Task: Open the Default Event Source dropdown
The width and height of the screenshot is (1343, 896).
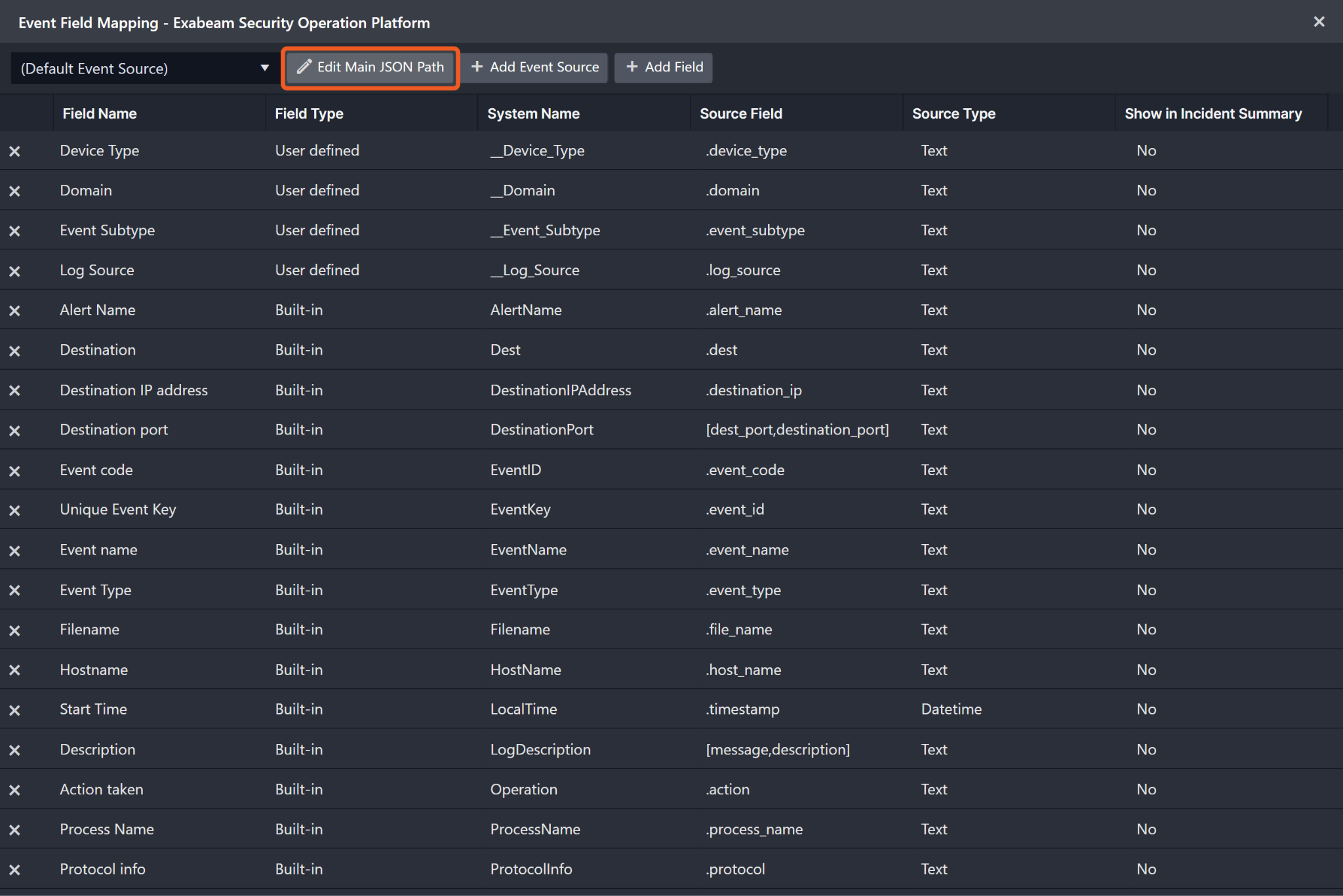Action: [144, 68]
